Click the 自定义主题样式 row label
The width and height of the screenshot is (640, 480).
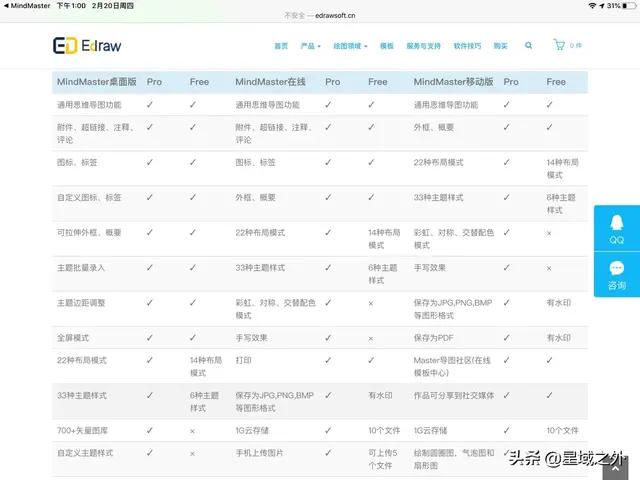85,453
